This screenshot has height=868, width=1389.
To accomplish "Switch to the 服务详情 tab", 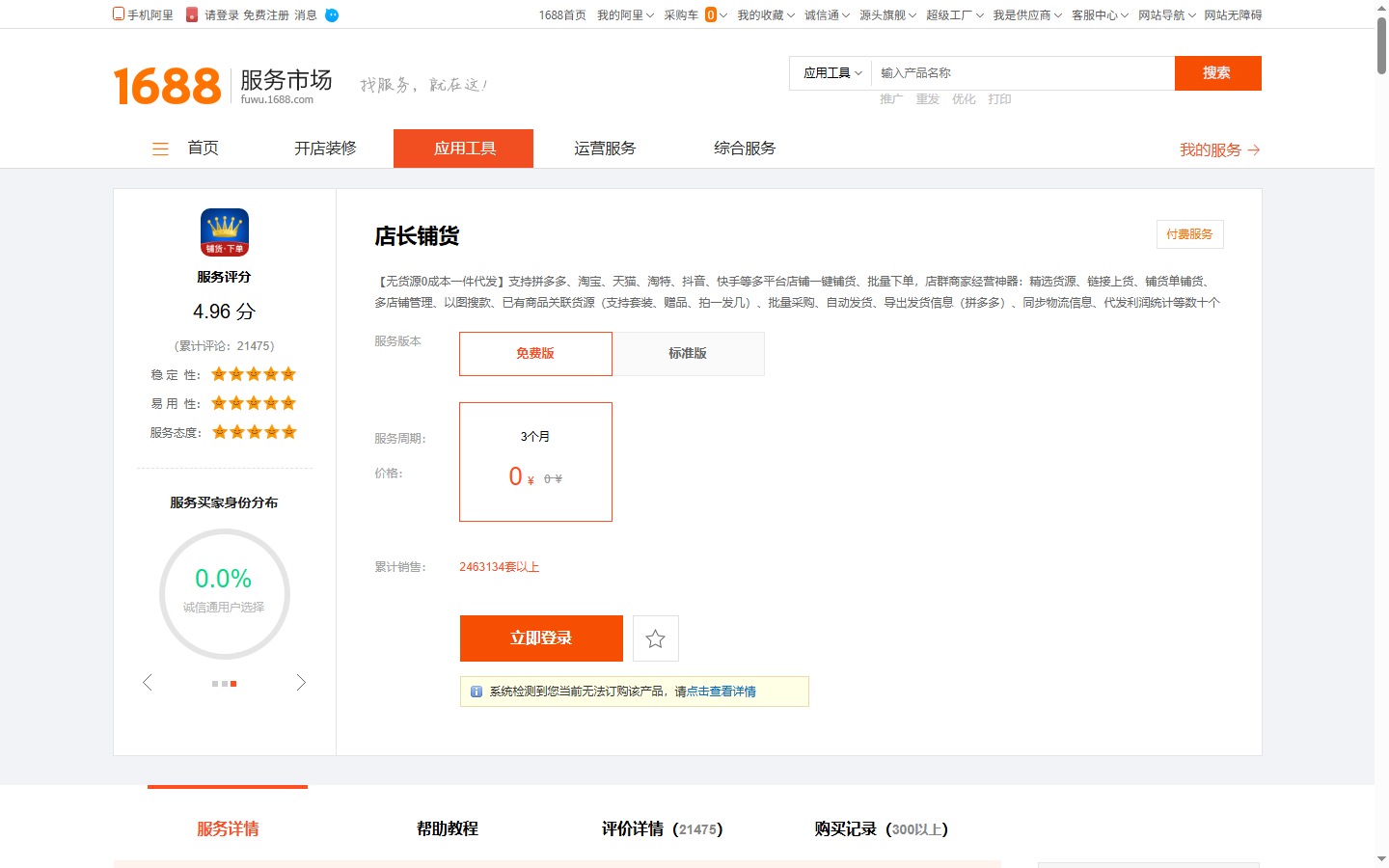I will (228, 828).
